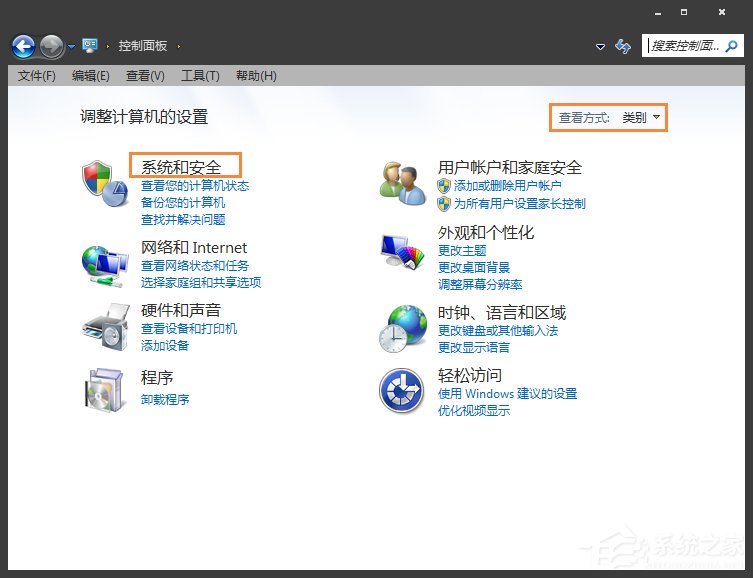The image size is (753, 578).
Task: Click the Ease of Access icon
Action: [402, 391]
